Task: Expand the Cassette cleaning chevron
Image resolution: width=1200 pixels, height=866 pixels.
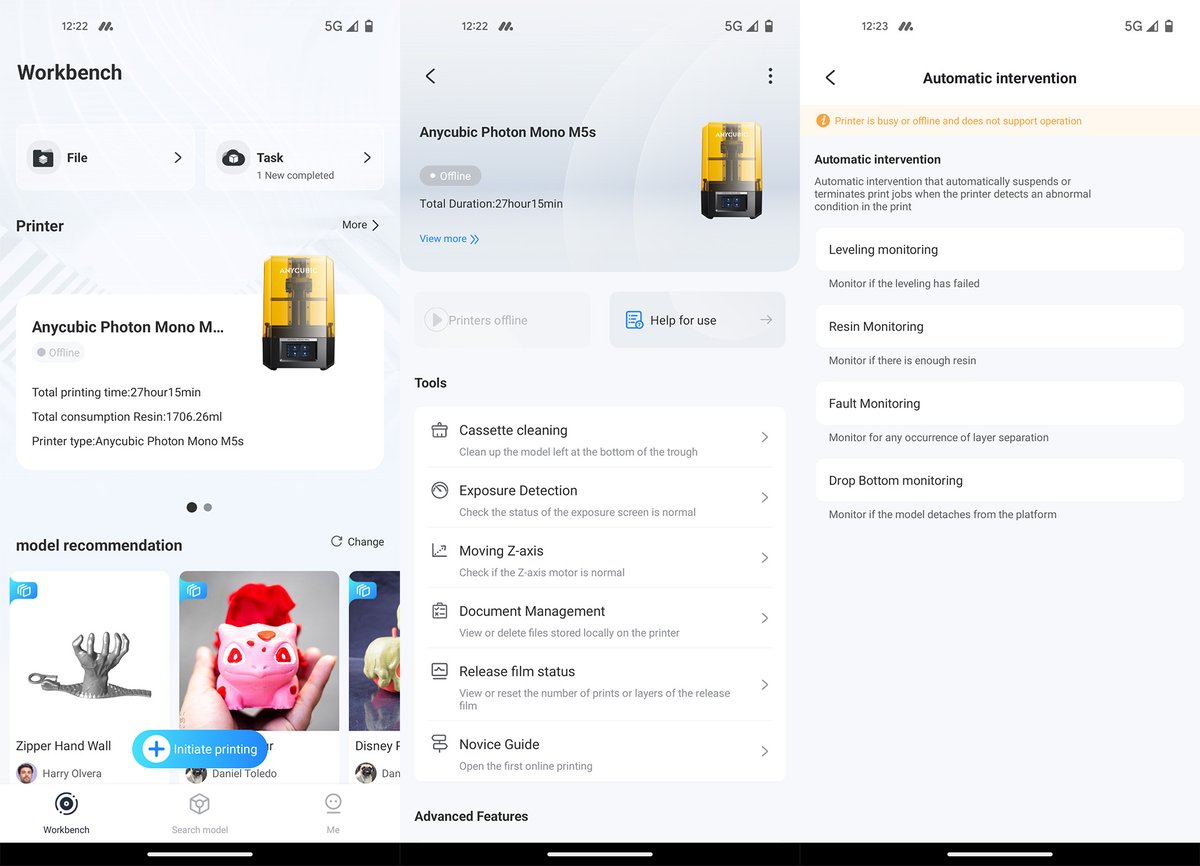Action: point(765,437)
